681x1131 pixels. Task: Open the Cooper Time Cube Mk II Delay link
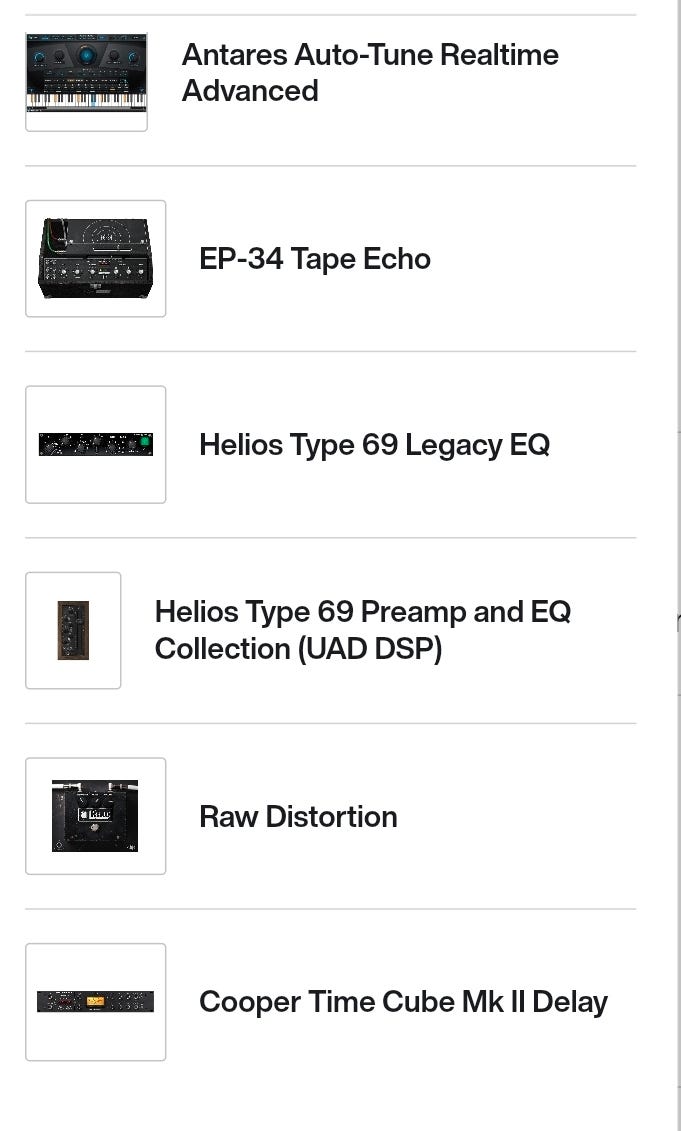coord(403,1002)
